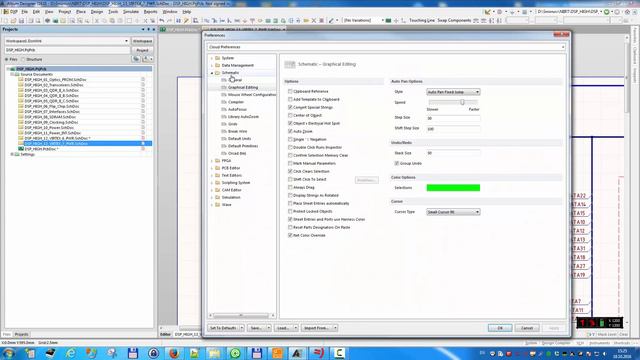Click the Load... button in Preferences
The width and height of the screenshot is (640, 360).
[283, 328]
